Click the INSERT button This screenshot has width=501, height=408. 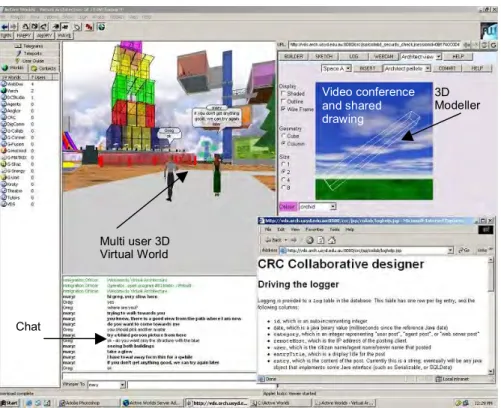point(367,68)
